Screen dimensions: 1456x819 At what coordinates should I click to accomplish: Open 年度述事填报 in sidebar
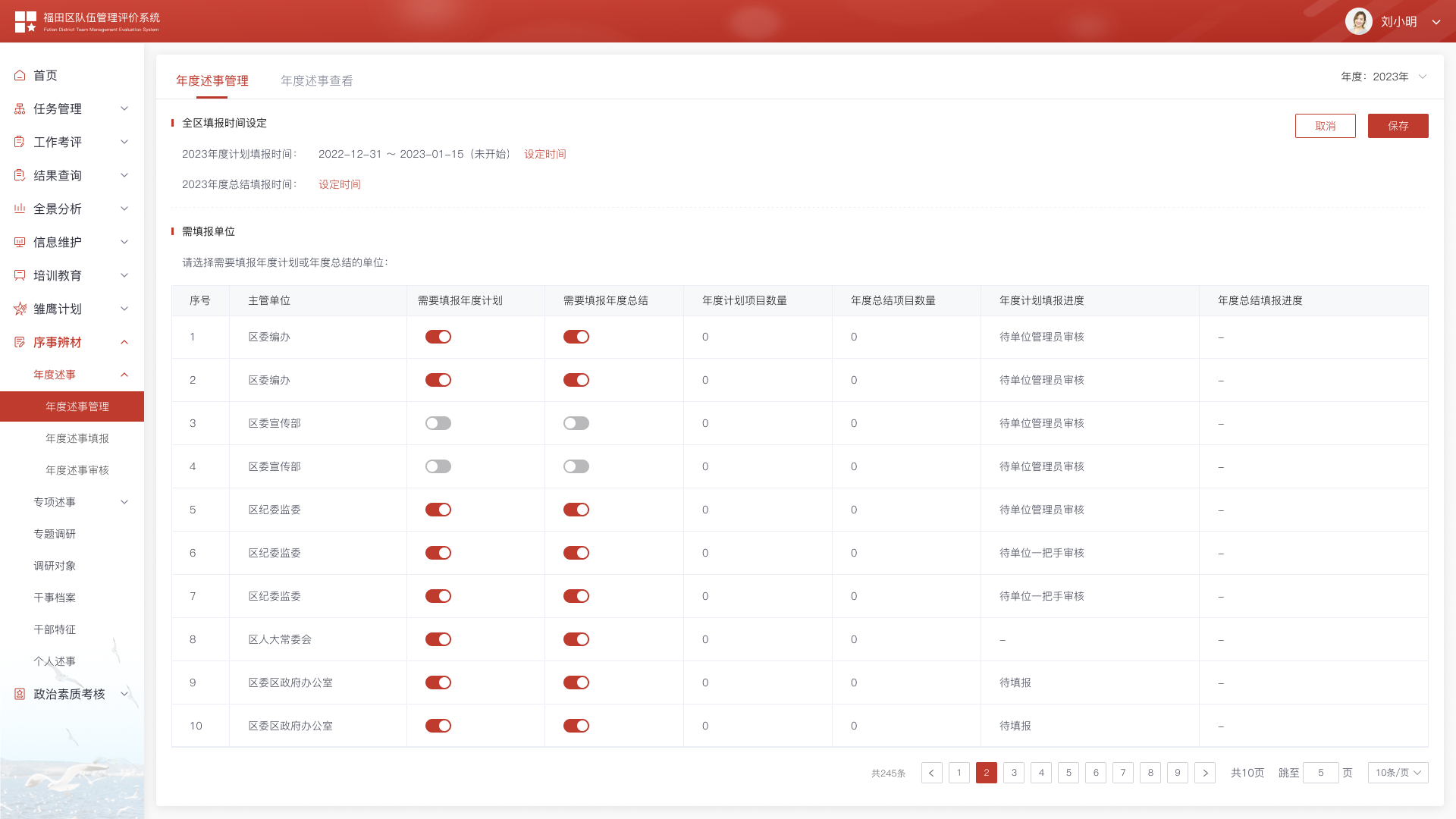(x=77, y=438)
